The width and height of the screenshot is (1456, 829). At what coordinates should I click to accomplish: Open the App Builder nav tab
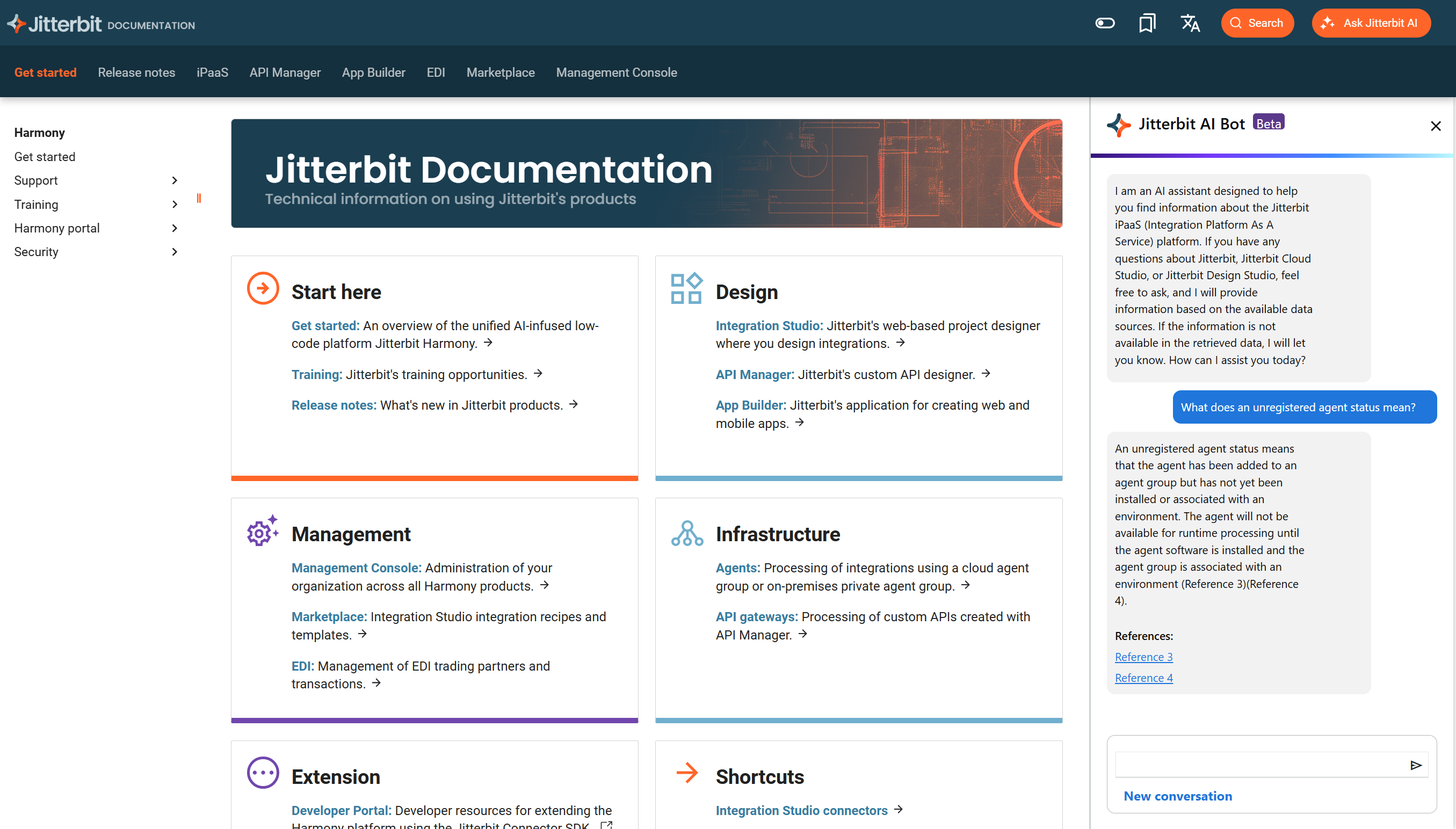(374, 72)
